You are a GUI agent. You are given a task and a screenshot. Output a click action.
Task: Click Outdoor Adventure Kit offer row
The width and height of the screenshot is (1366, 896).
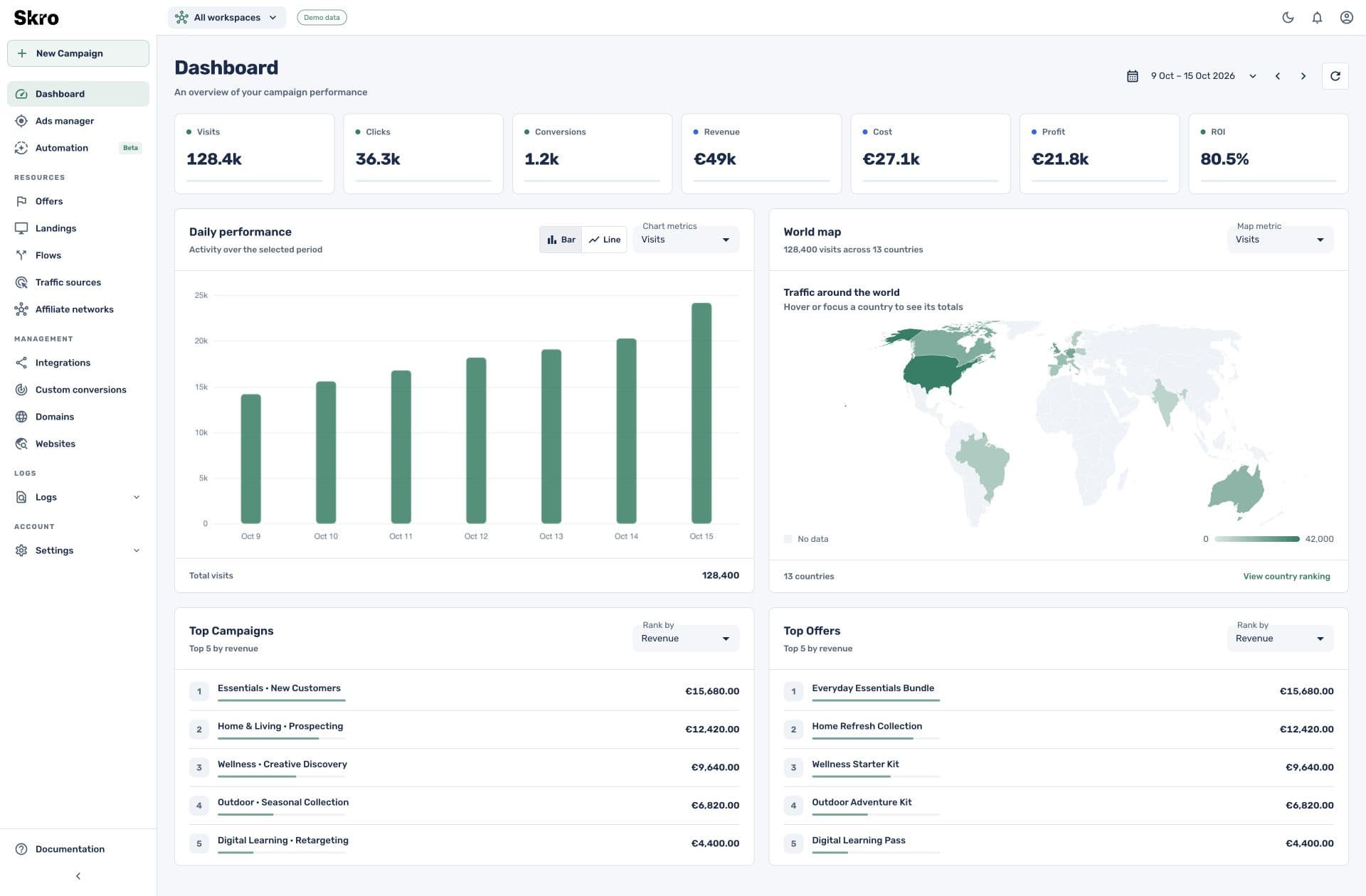[1059, 806]
